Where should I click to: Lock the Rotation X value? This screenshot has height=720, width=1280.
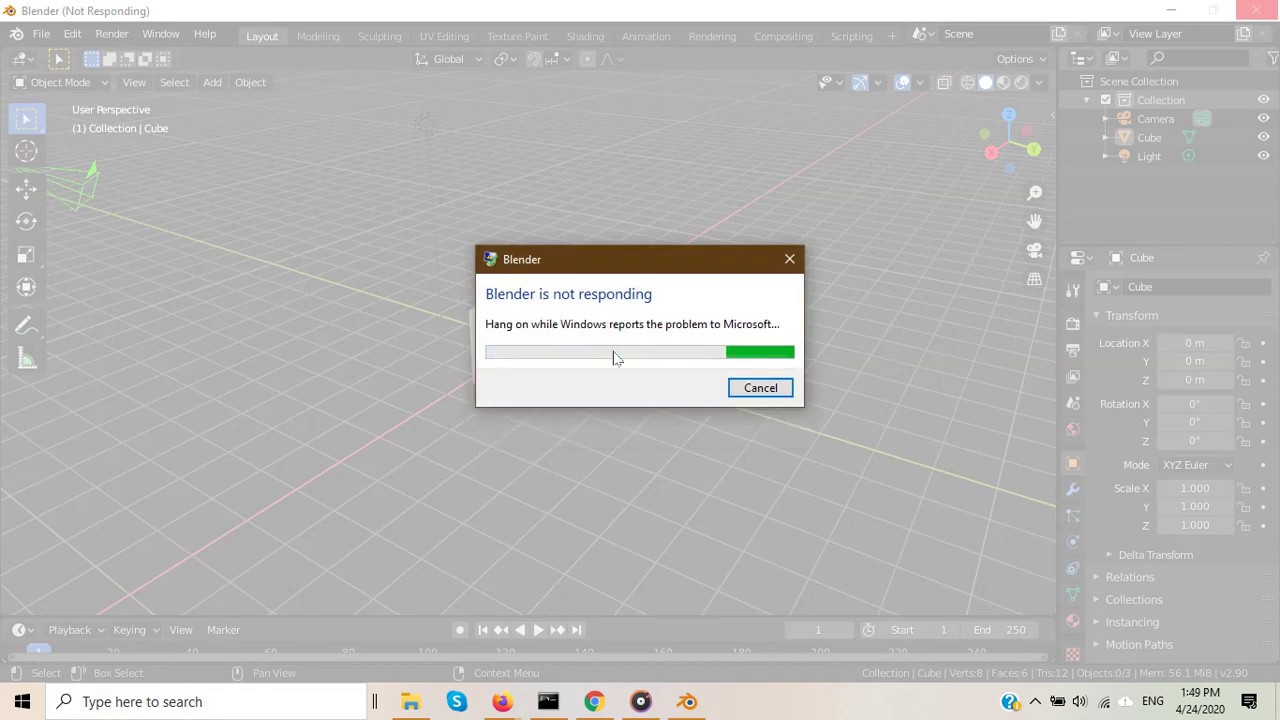click(x=1244, y=404)
